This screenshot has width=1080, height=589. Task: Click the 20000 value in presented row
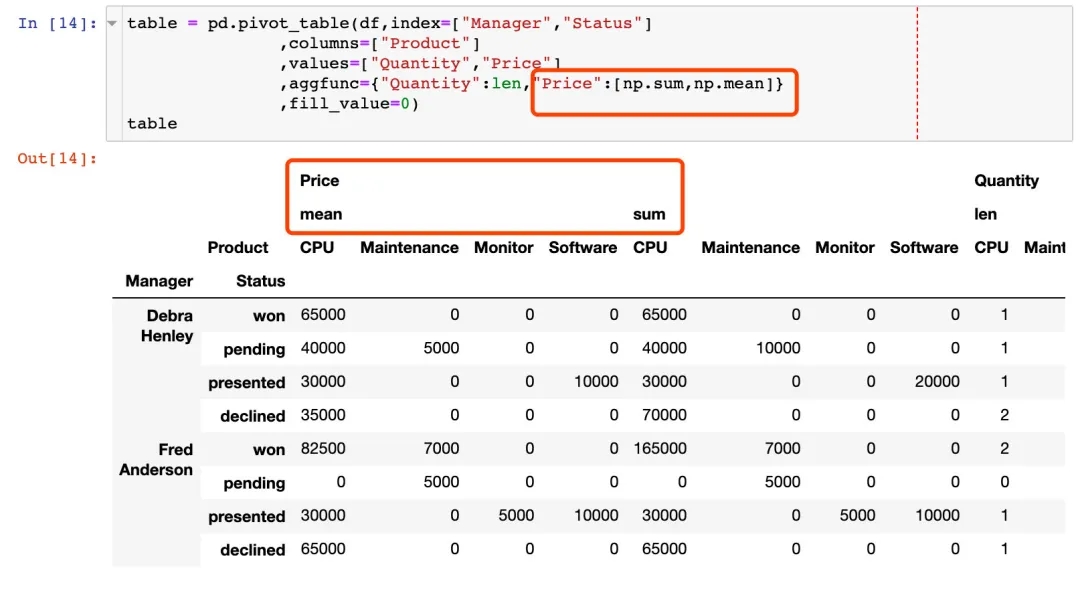point(935,382)
